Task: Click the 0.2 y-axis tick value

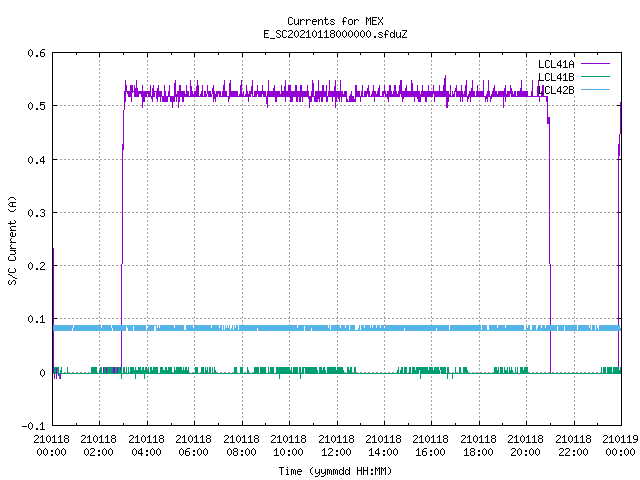Action: coord(36,266)
